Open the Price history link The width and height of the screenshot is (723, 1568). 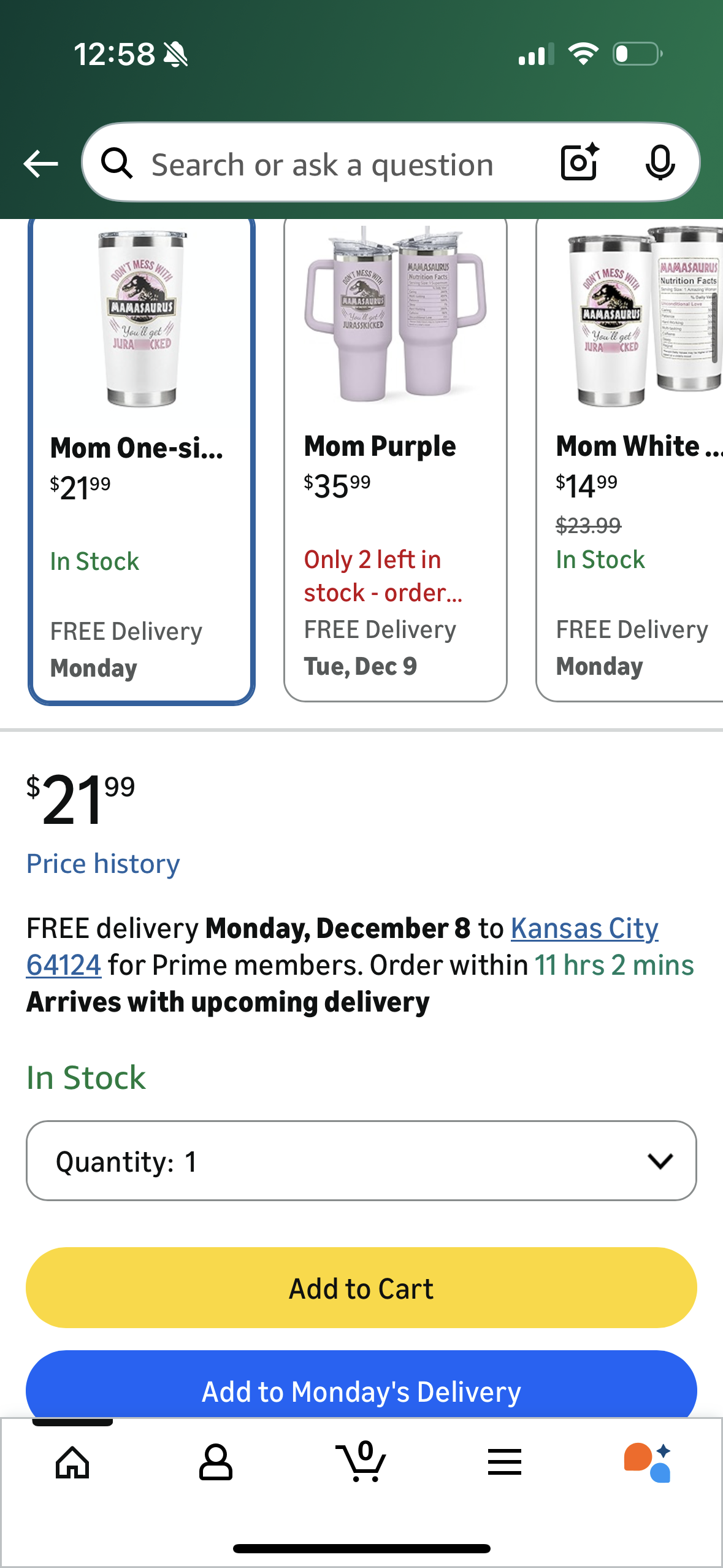(x=103, y=864)
